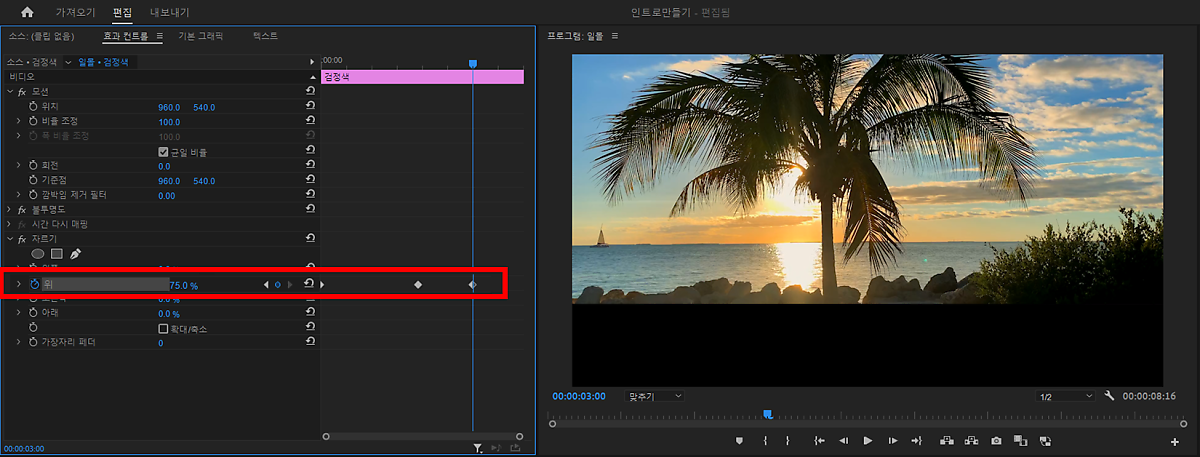This screenshot has height=457, width=1200.
Task: Click the export frame camera icon
Action: [x=996, y=440]
